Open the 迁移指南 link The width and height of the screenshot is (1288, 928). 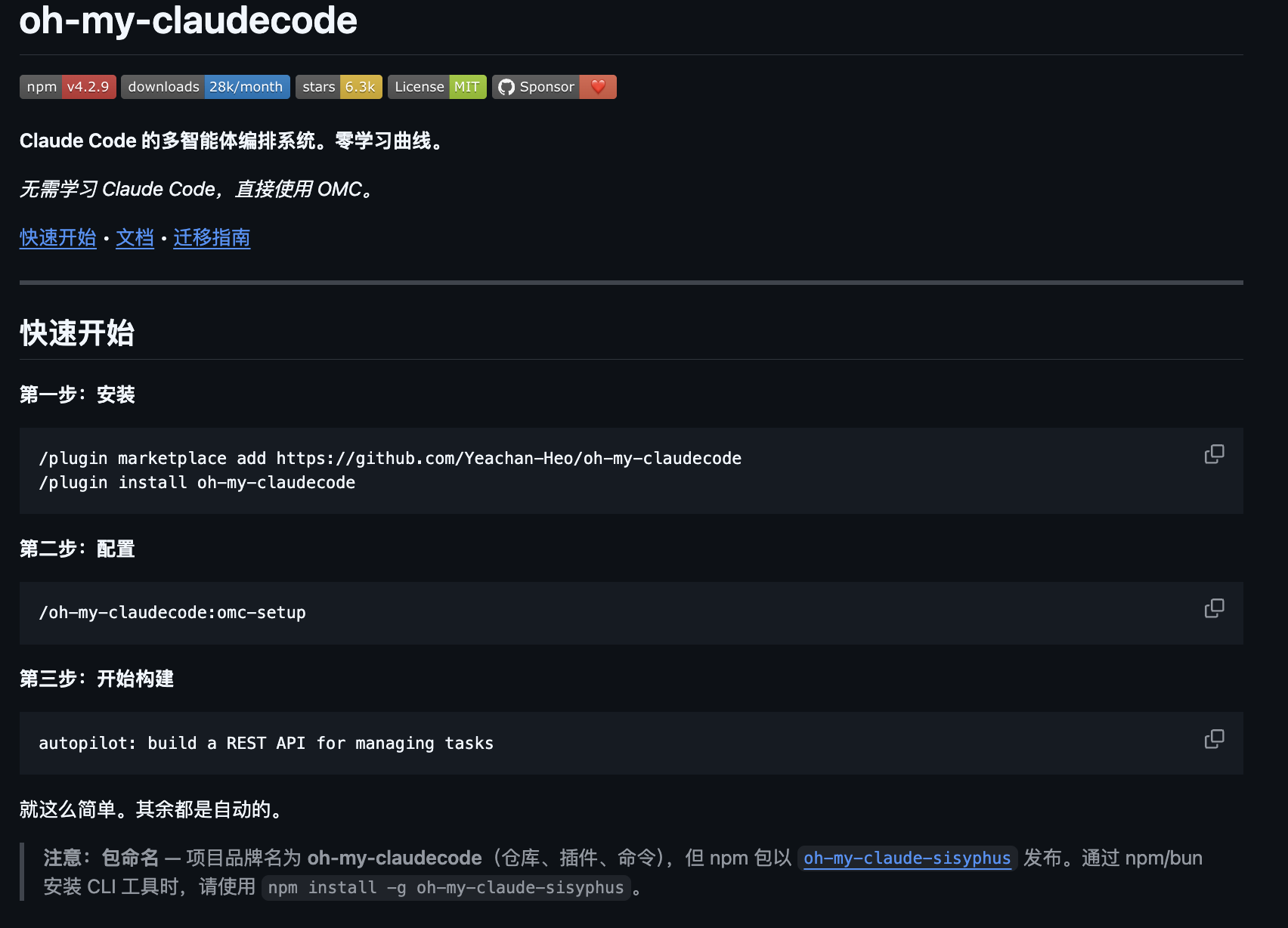[212, 238]
